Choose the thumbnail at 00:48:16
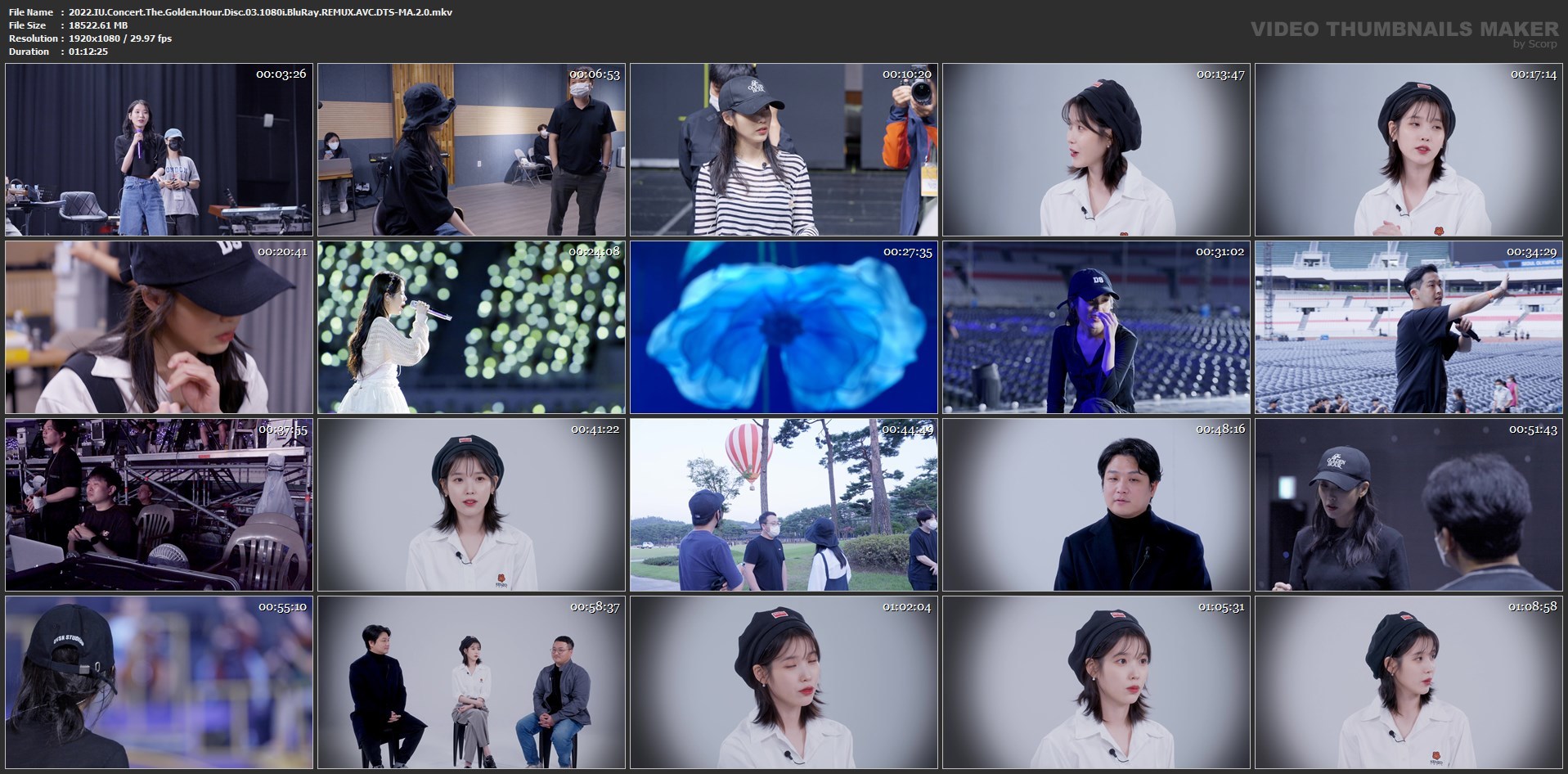This screenshot has width=1568, height=774. [x=1096, y=505]
